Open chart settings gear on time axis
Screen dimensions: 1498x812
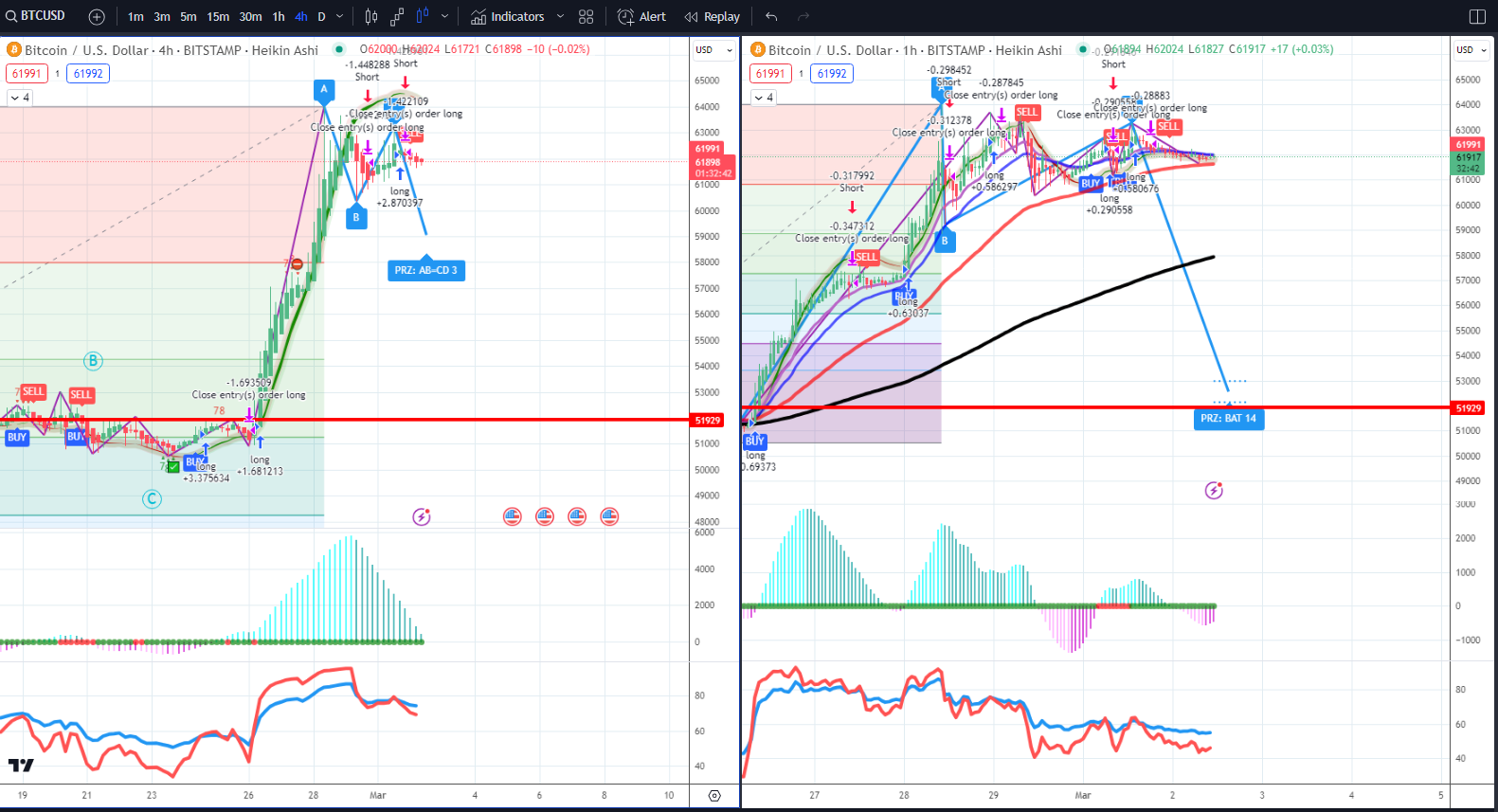point(714,796)
